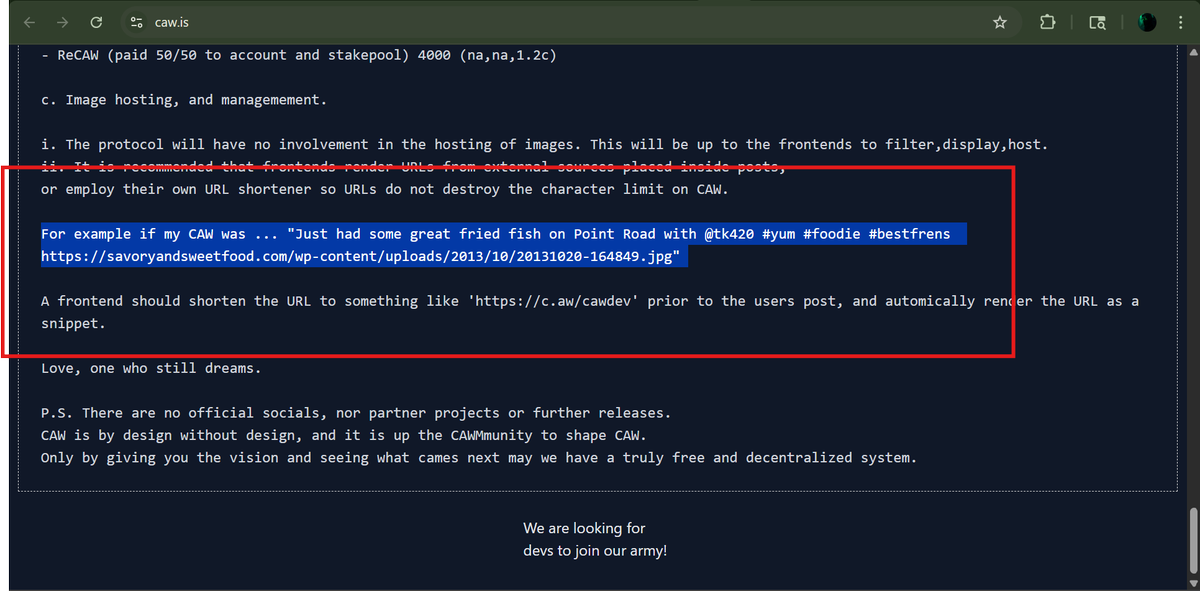View site information icon beside caw.is
The height and width of the screenshot is (591, 1200).
click(x=137, y=22)
